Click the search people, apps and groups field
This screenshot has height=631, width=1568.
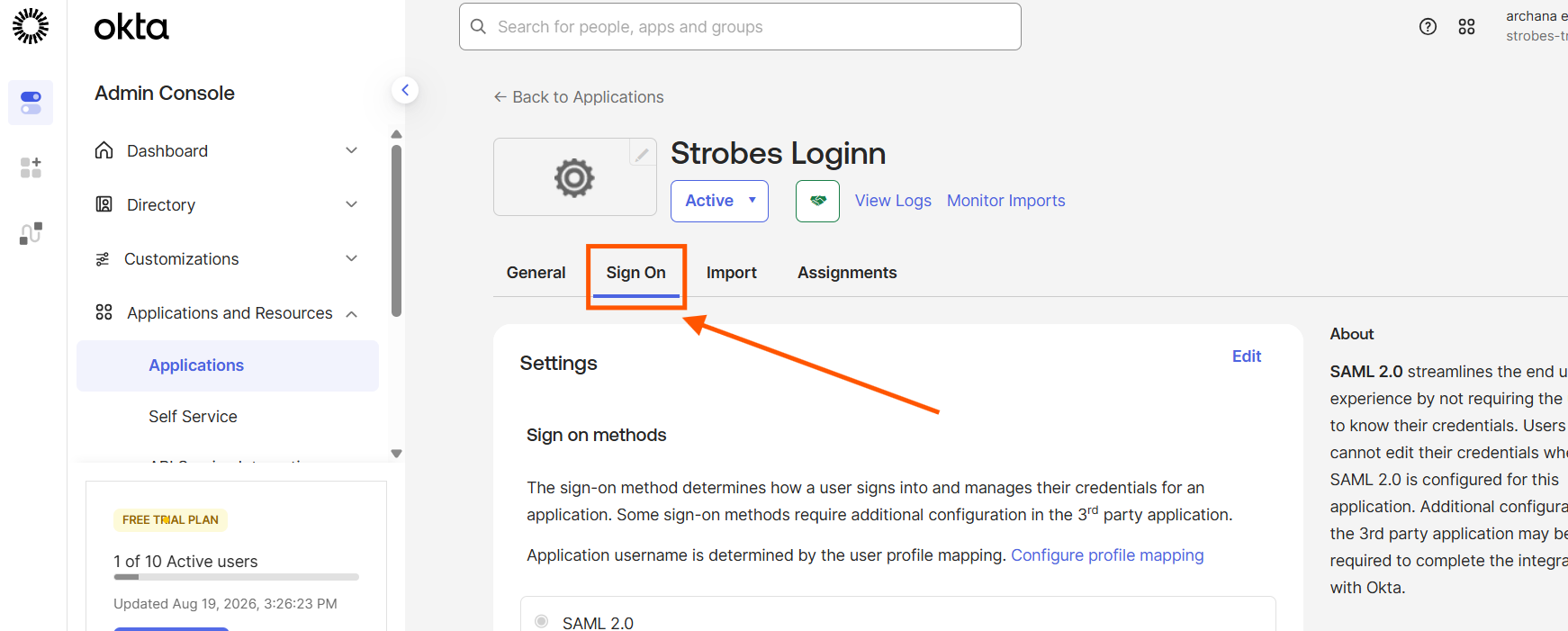coord(740,27)
